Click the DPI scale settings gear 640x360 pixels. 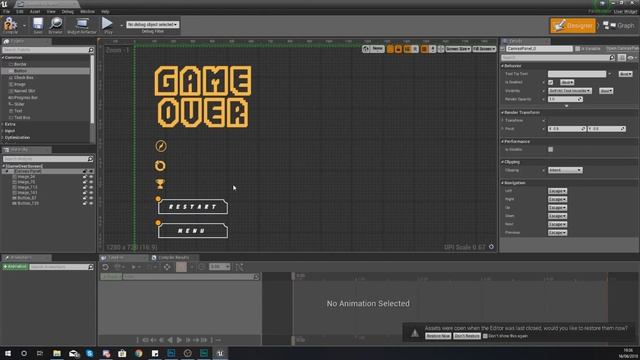(491, 247)
